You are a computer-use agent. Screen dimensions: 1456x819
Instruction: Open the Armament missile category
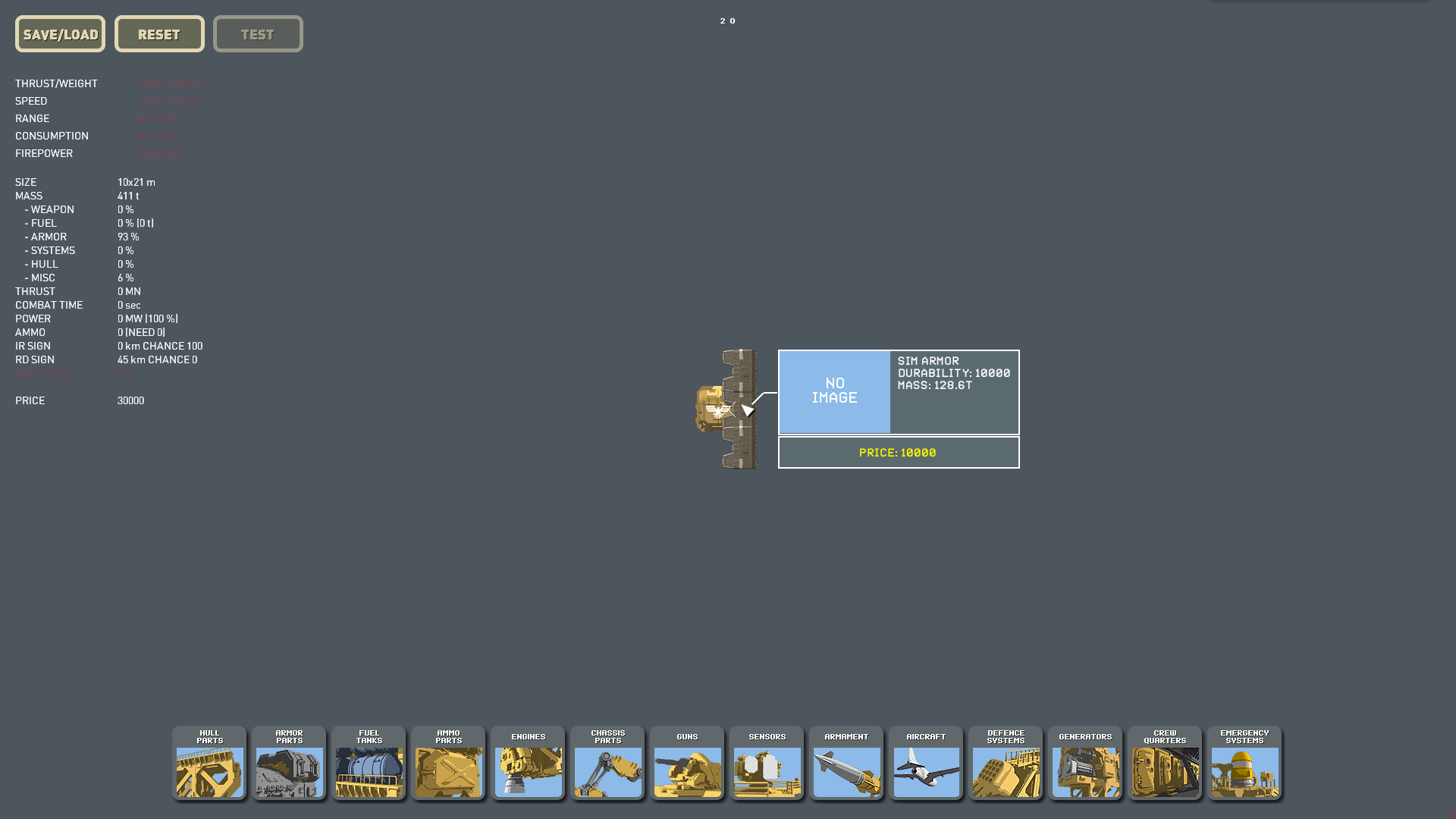pyautogui.click(x=846, y=763)
